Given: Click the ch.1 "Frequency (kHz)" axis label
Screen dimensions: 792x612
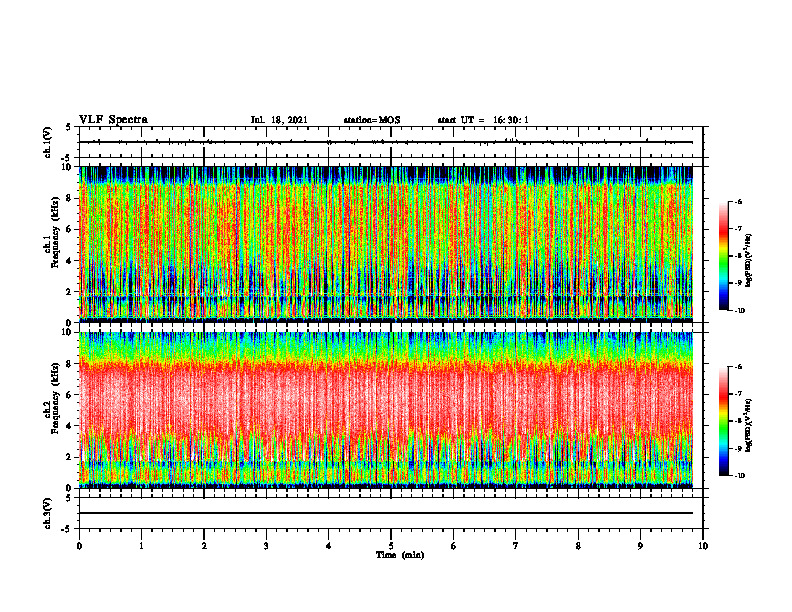Looking at the screenshot, I should click(55, 232).
